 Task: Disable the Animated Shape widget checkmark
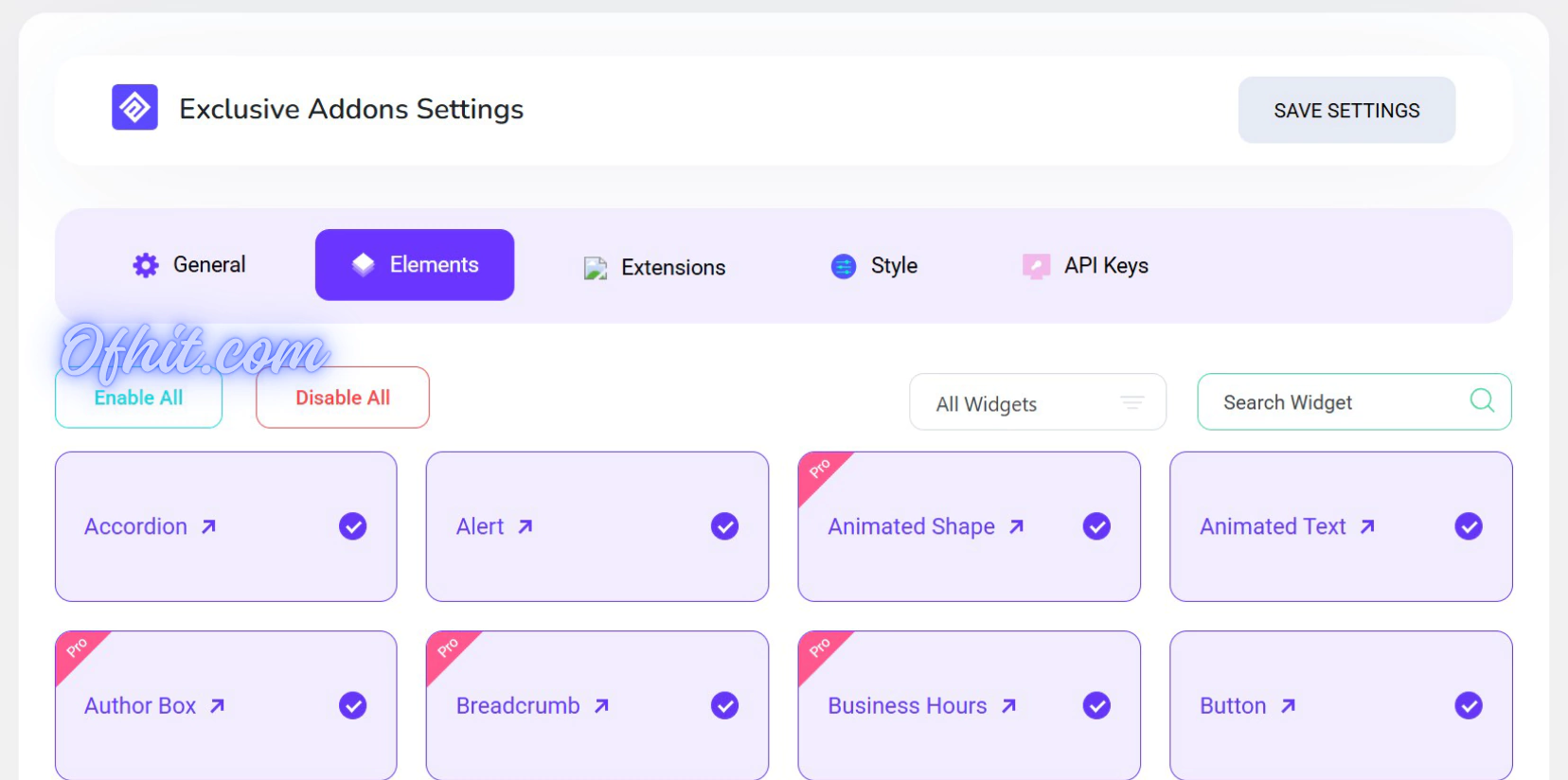(1096, 526)
